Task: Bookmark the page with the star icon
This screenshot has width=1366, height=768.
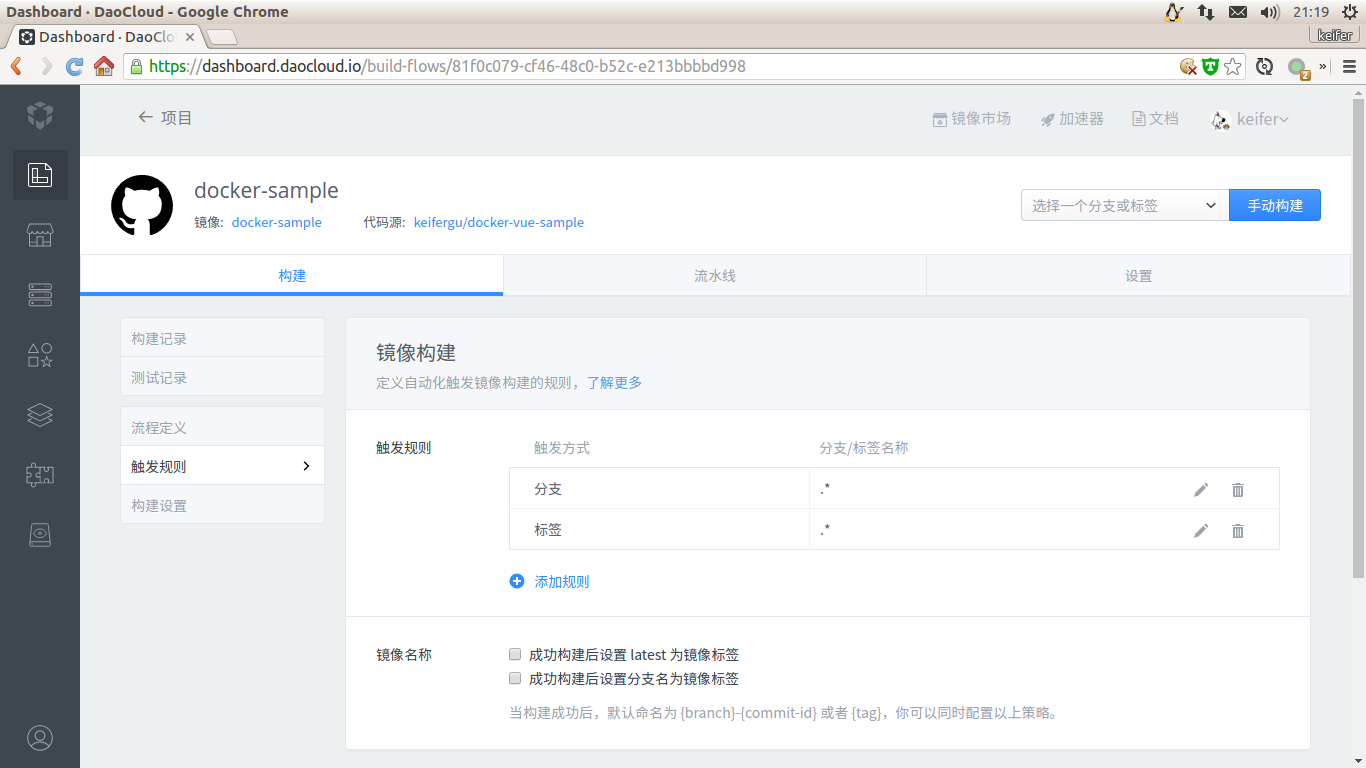Action: pos(1233,67)
